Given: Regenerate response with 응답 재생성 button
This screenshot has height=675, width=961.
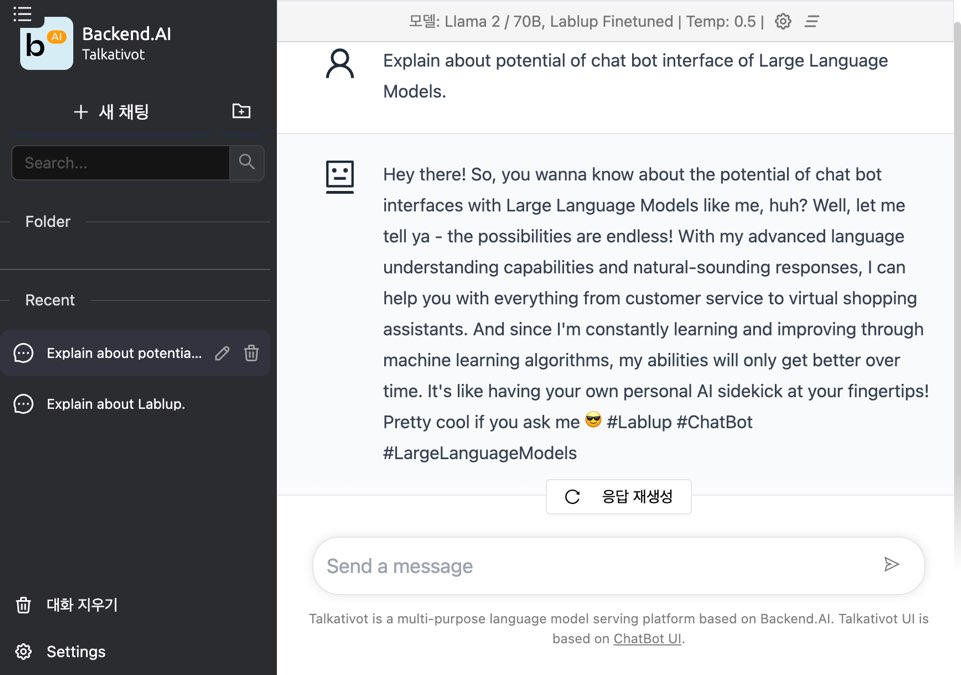Looking at the screenshot, I should click(618, 497).
